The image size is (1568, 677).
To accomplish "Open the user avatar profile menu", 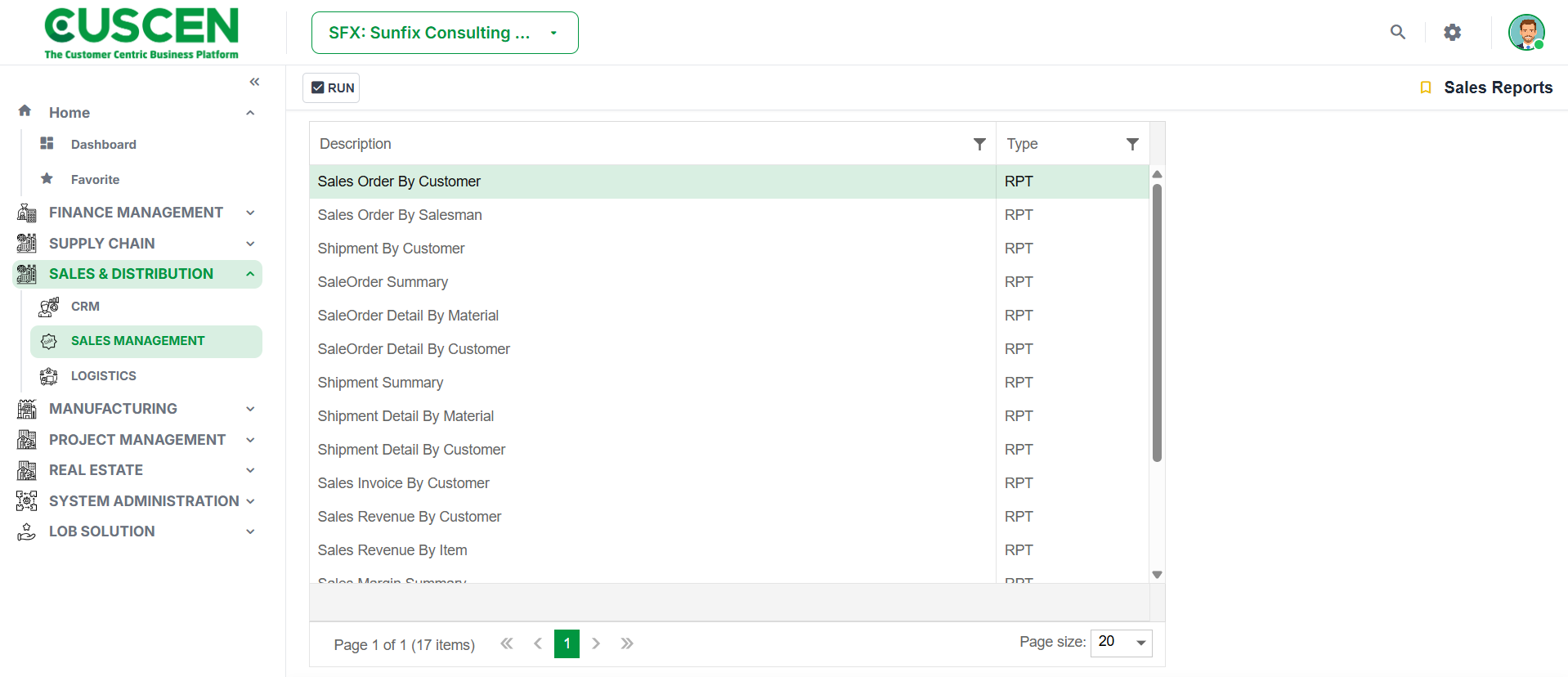I will 1526,33.
